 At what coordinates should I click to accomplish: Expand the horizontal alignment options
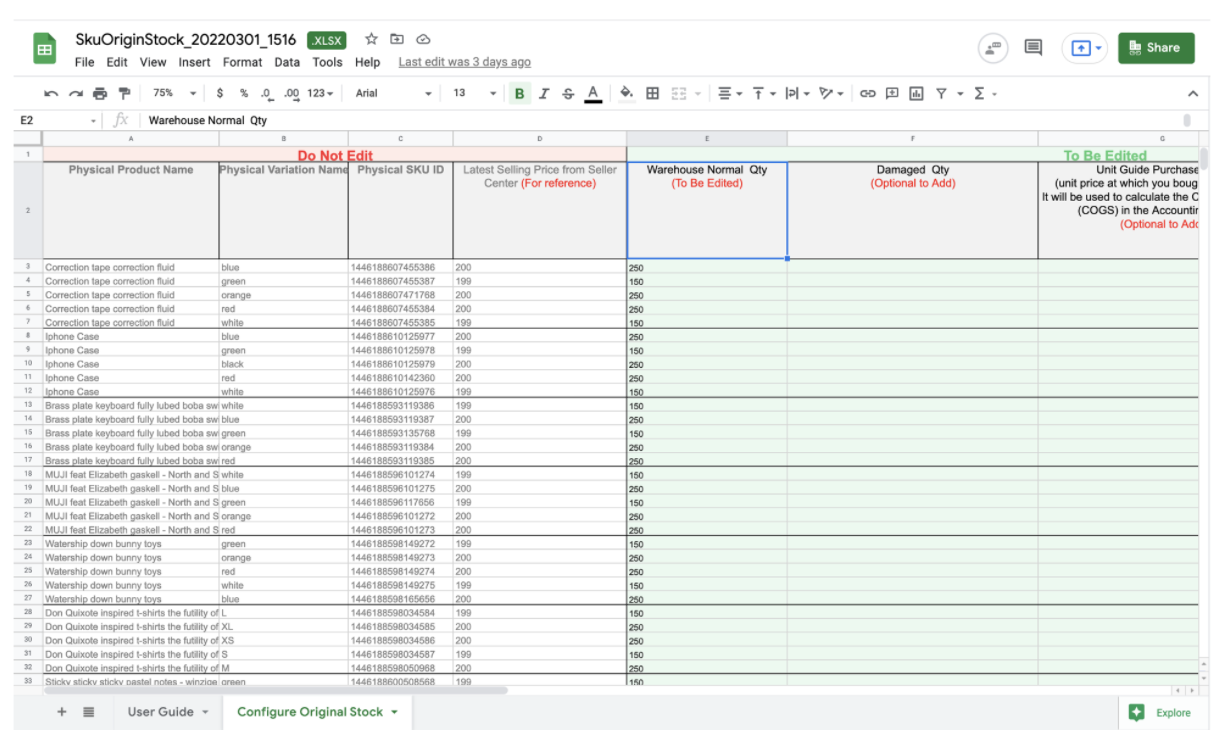(x=731, y=93)
